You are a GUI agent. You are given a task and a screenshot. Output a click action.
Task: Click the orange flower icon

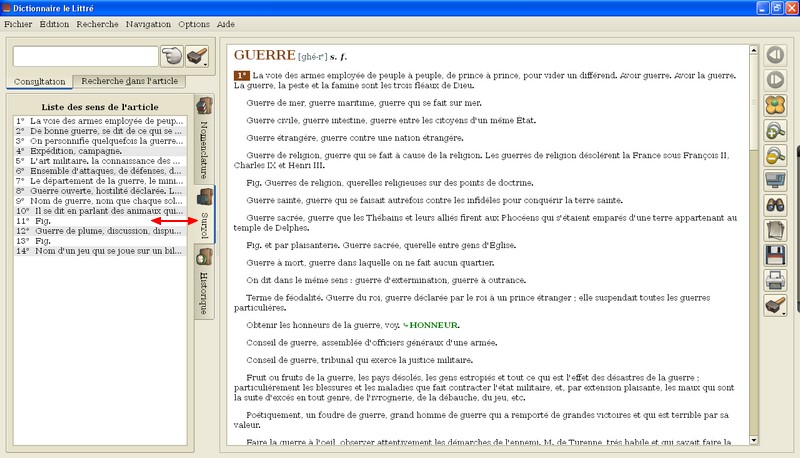point(775,105)
